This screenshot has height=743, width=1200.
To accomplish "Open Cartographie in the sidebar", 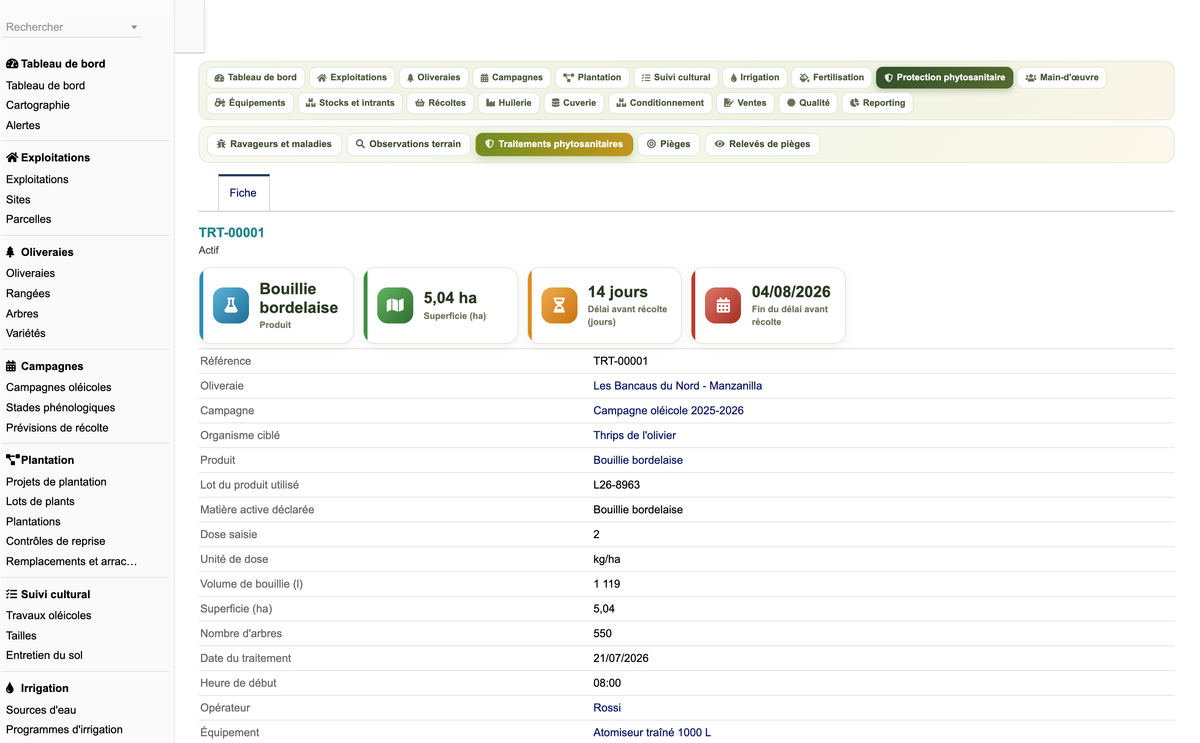I will pos(38,105).
